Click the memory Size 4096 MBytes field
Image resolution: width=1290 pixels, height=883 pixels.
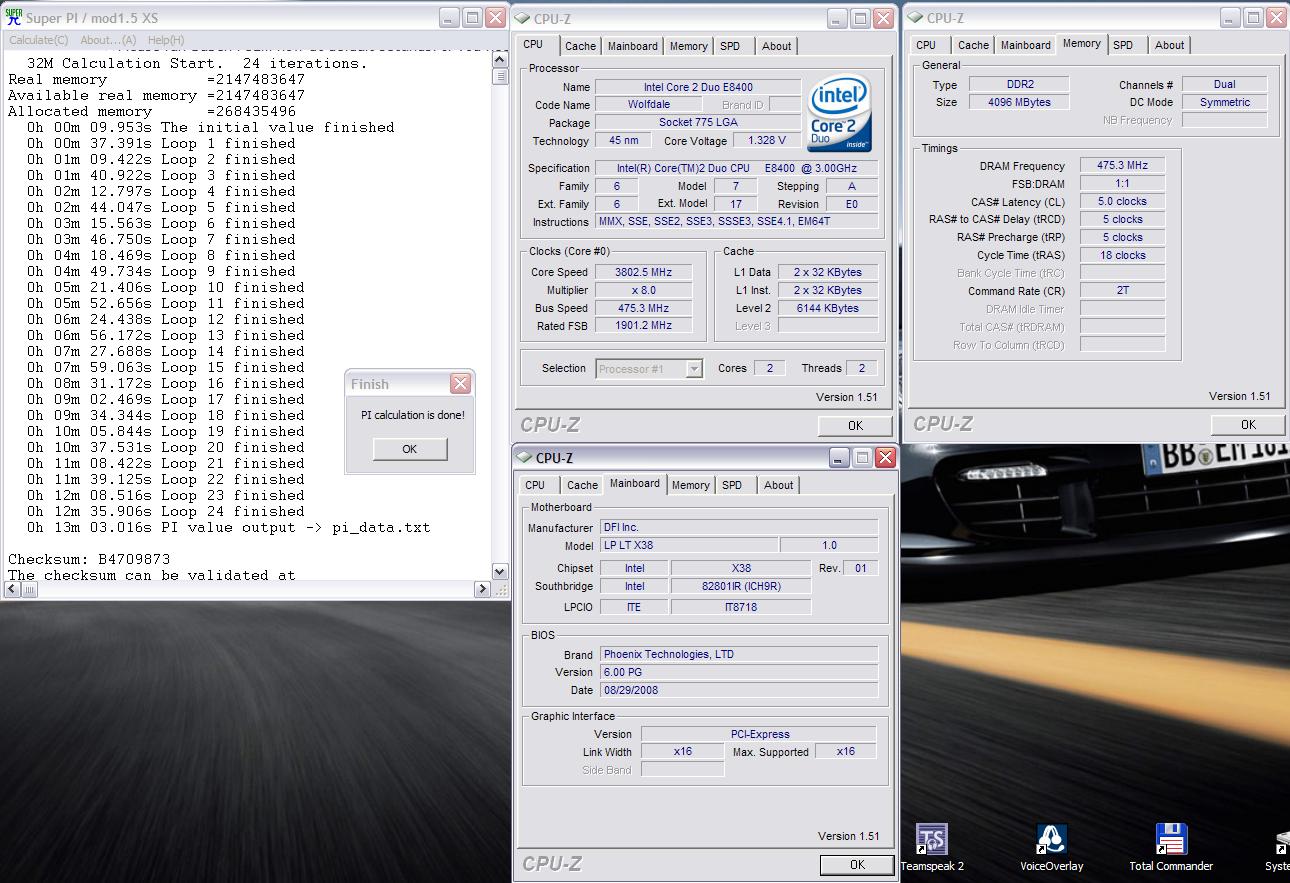point(1017,102)
